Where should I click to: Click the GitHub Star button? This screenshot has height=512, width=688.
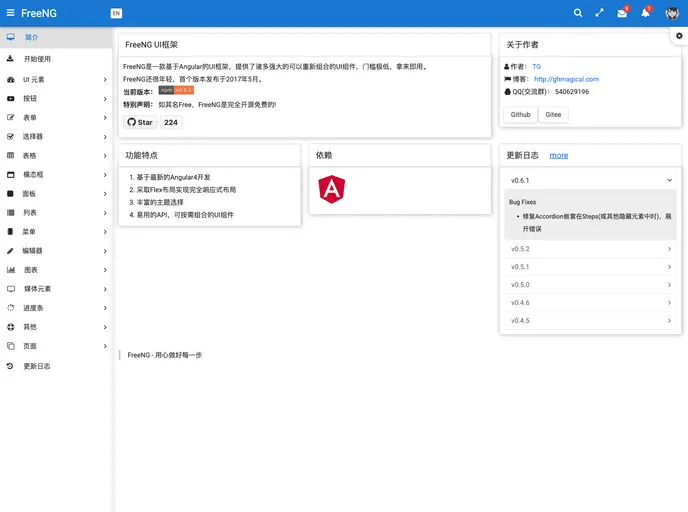[x=140, y=122]
